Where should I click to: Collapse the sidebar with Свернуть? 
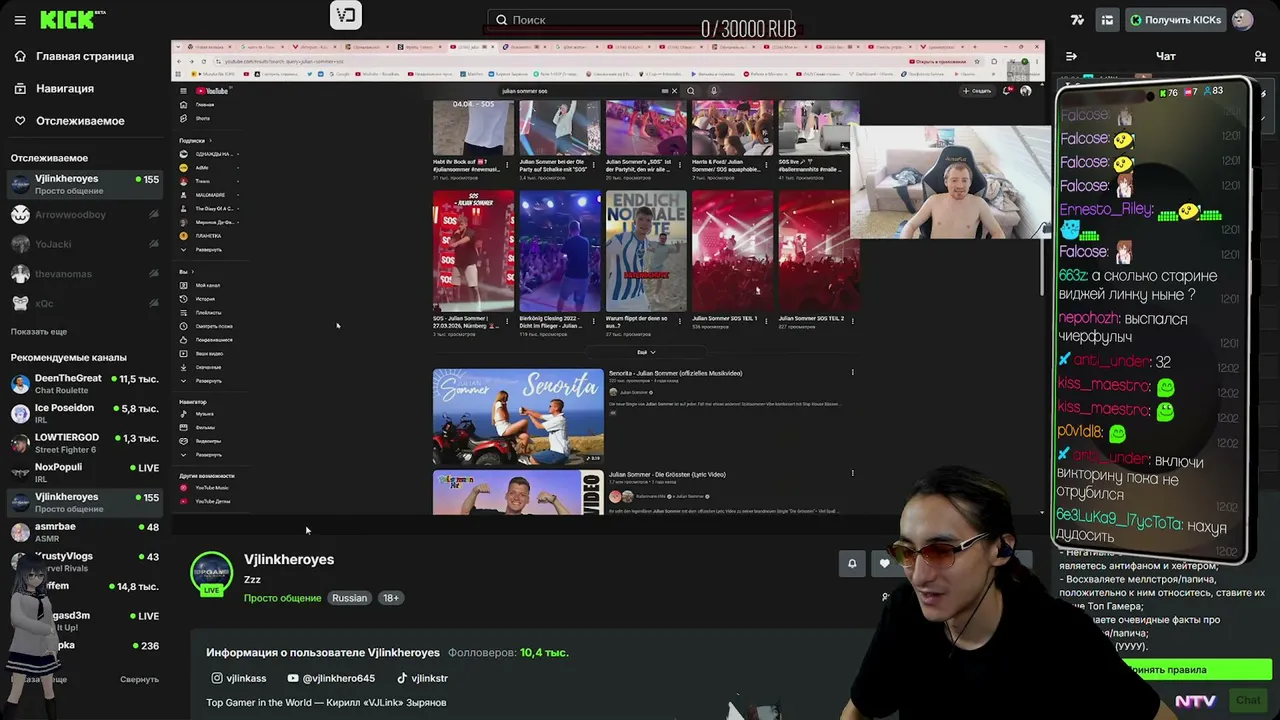[x=139, y=679]
